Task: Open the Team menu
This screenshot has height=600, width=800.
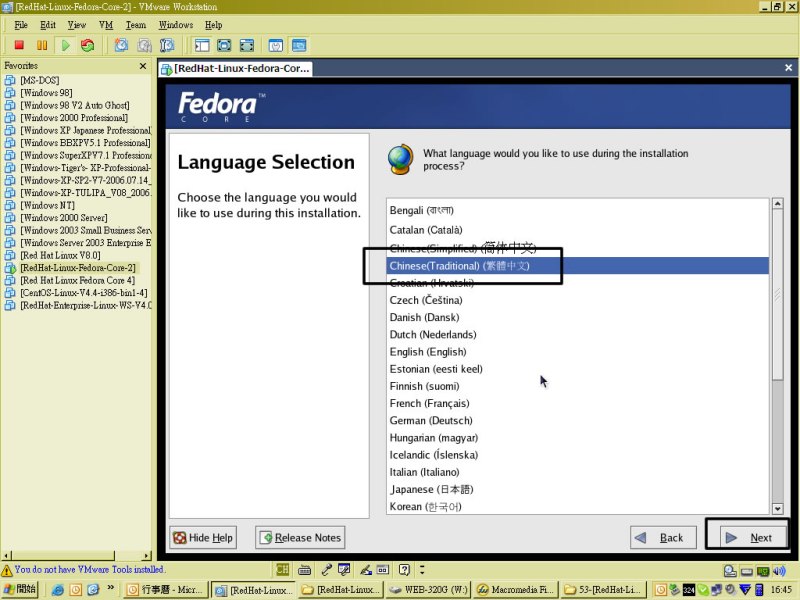Action: coord(136,25)
